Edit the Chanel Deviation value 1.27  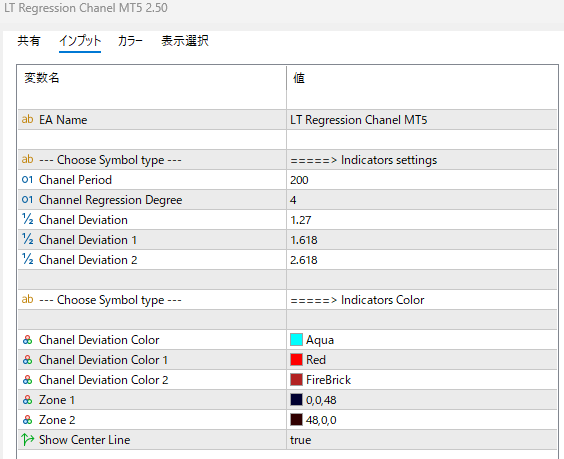click(x=422, y=220)
